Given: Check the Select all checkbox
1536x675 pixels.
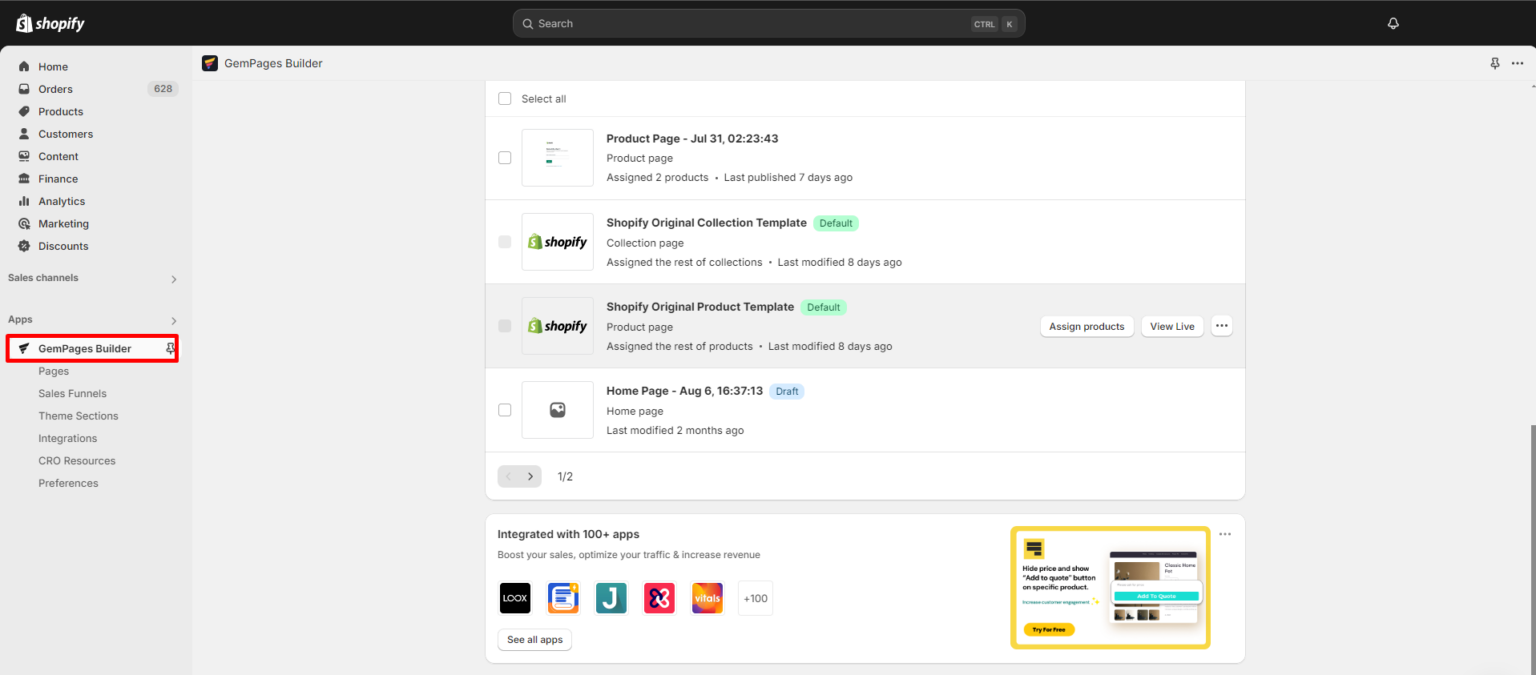Looking at the screenshot, I should pos(505,99).
